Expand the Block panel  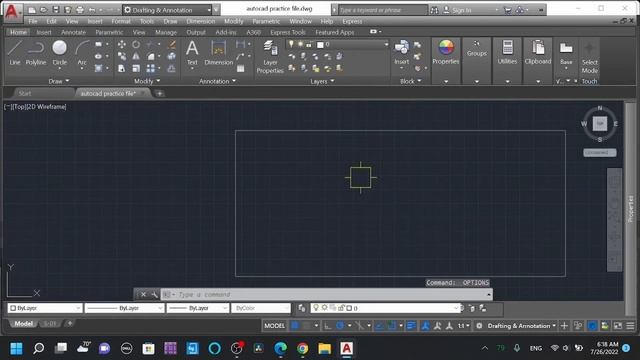click(410, 81)
